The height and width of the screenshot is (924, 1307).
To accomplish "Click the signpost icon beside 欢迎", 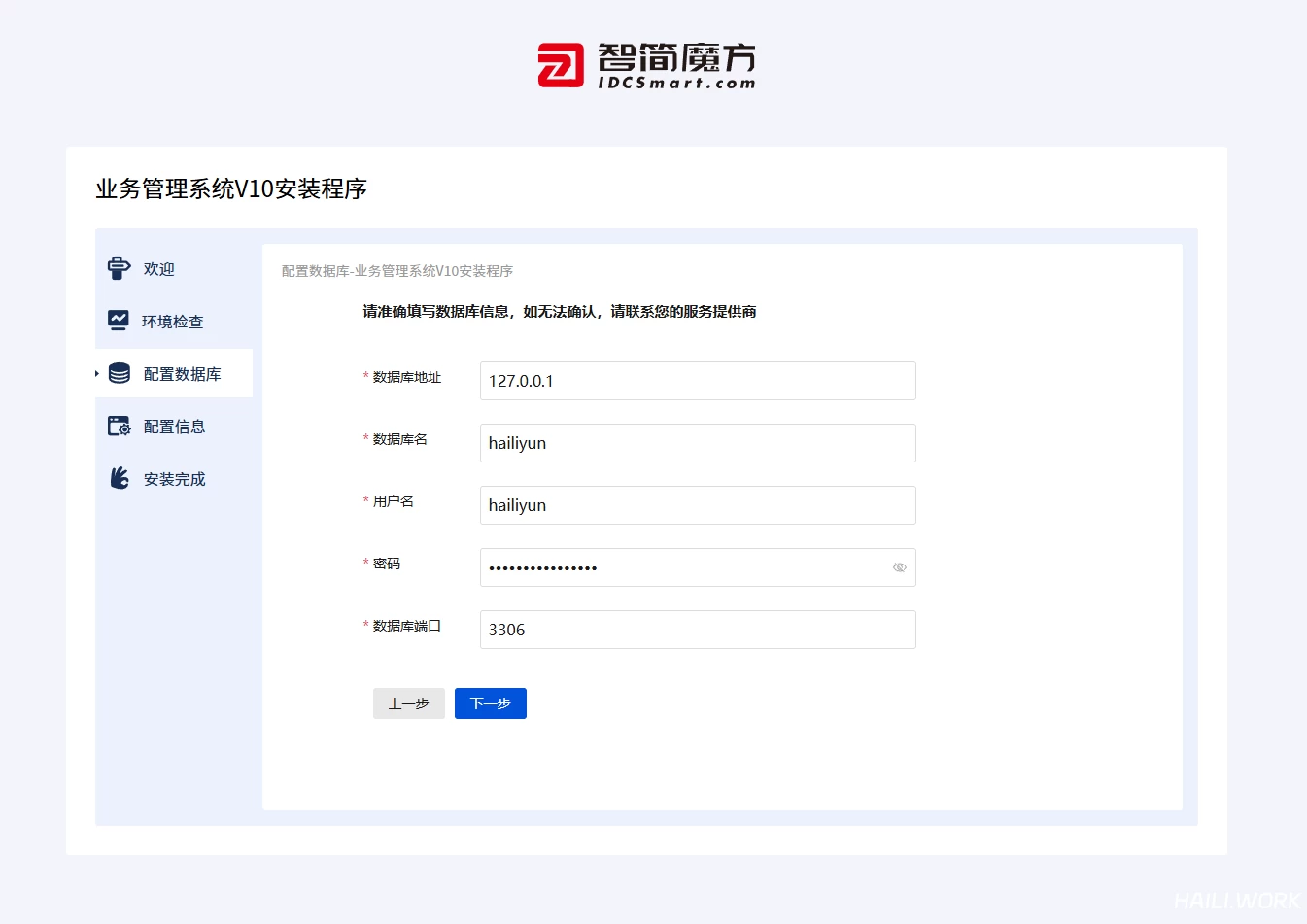I will click(x=119, y=269).
